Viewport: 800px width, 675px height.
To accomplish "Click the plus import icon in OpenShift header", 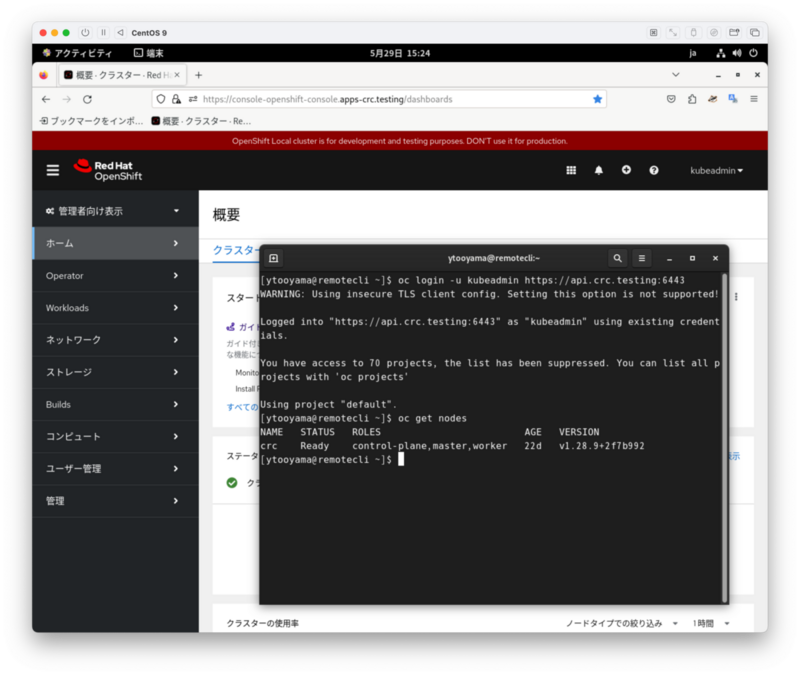I will tap(626, 170).
